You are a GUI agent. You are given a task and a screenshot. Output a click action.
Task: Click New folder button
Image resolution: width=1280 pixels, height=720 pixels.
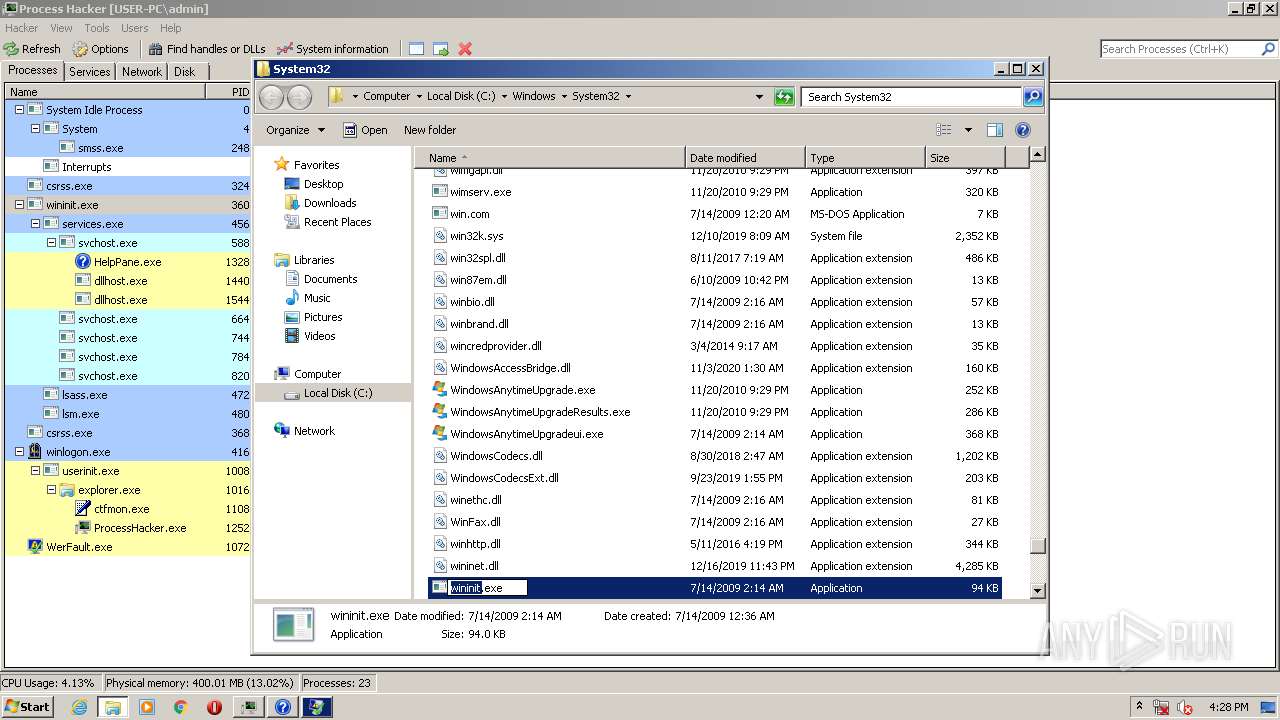point(430,130)
